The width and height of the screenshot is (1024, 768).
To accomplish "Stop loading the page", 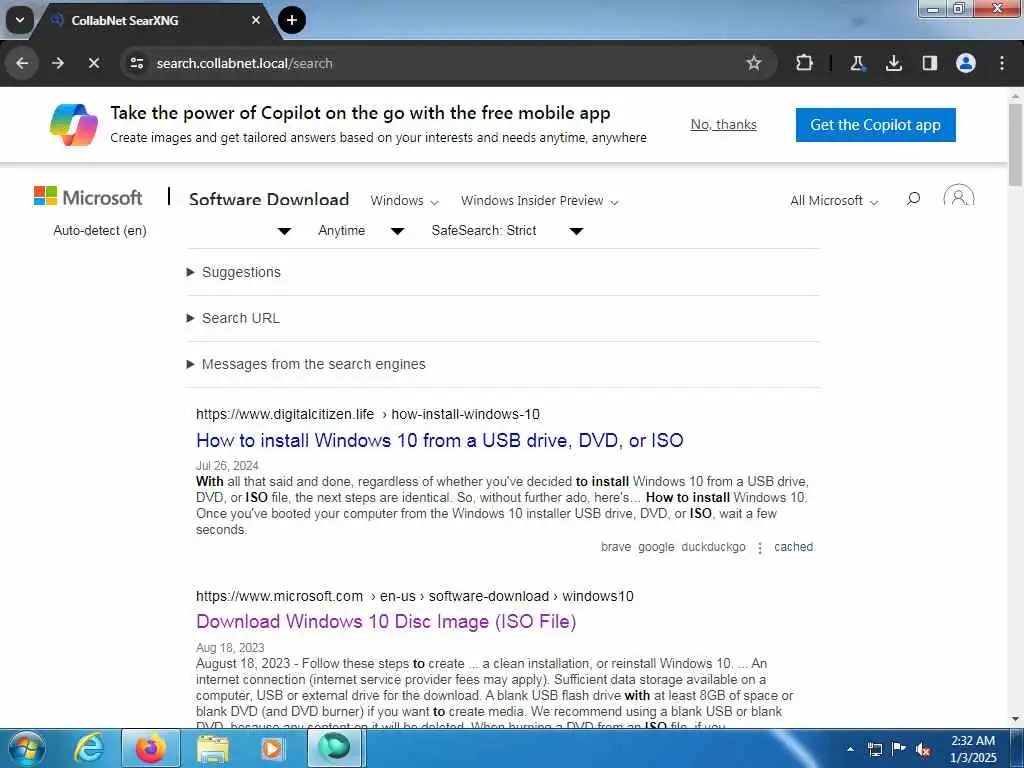I will [93, 63].
